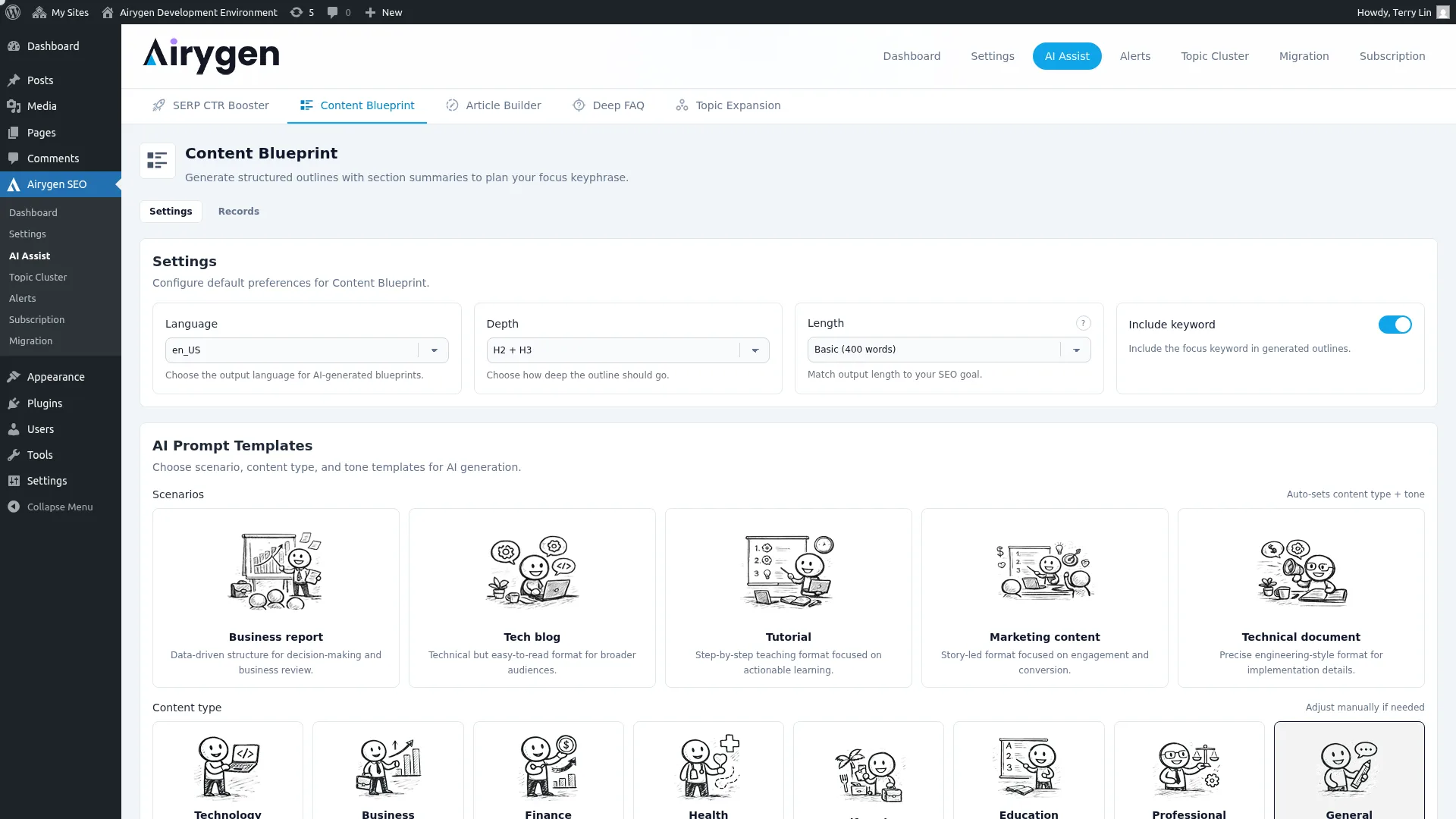Image resolution: width=1456 pixels, height=819 pixels.
Task: Open Dashboard in Airygen top navigation
Action: [912, 56]
